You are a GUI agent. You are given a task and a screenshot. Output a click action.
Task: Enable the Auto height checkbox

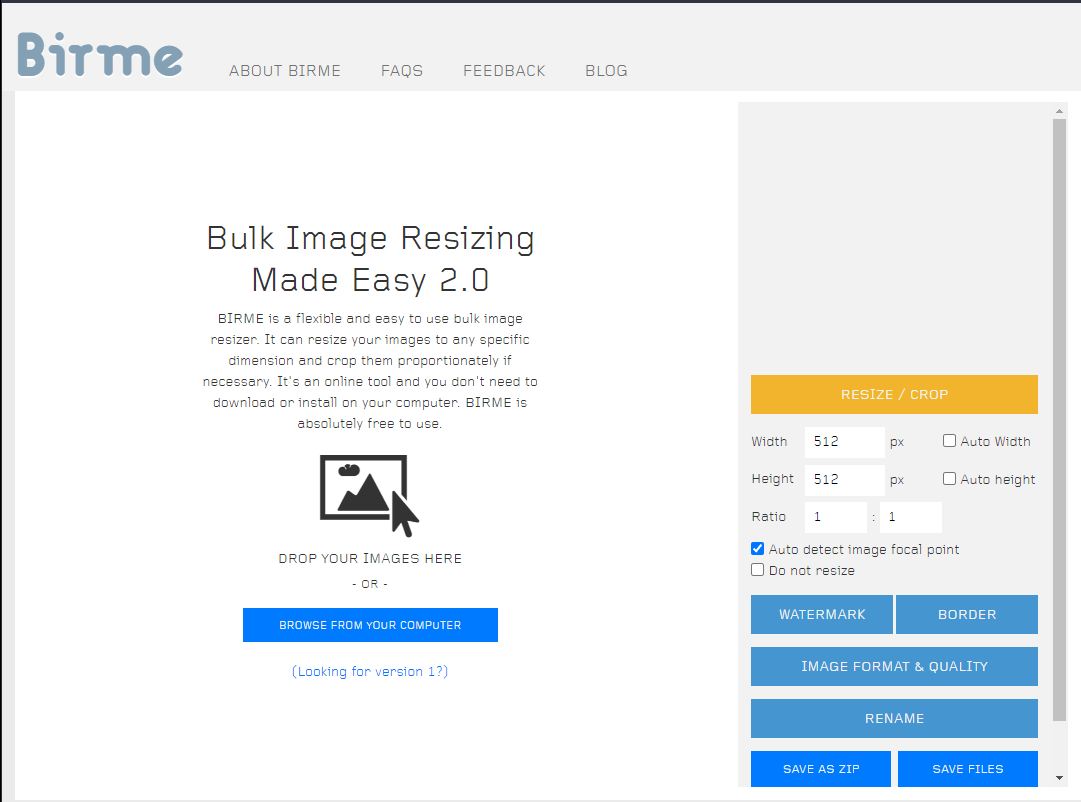[949, 479]
